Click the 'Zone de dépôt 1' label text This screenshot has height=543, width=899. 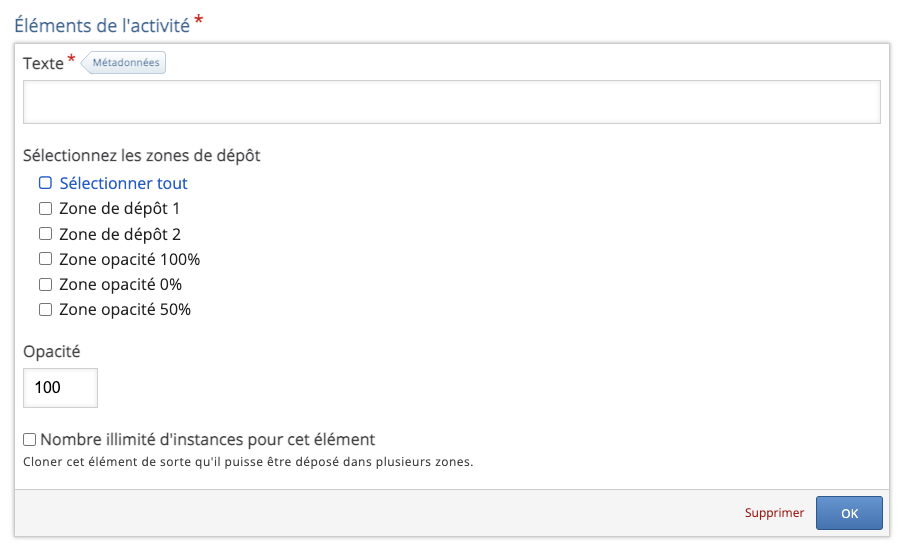click(119, 209)
